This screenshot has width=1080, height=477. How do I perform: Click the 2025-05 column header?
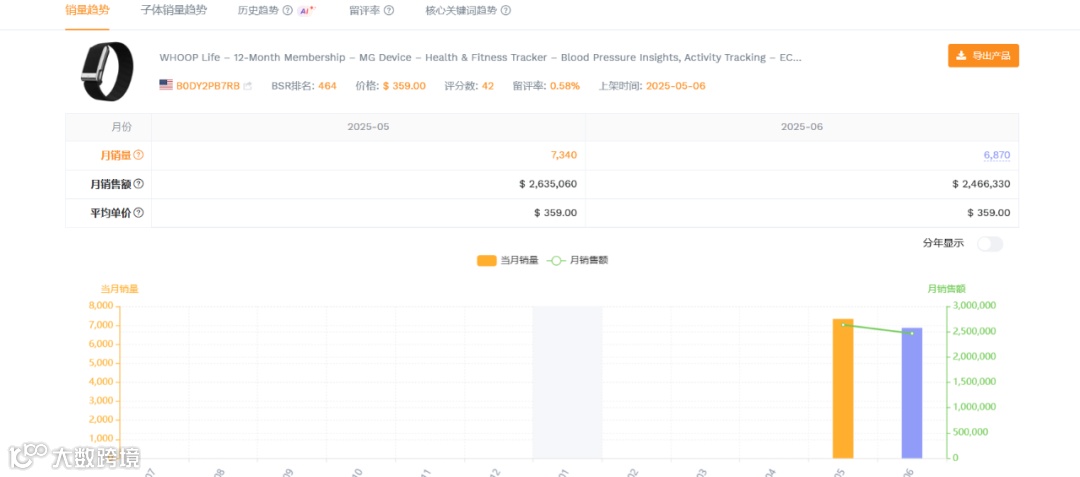tap(368, 127)
